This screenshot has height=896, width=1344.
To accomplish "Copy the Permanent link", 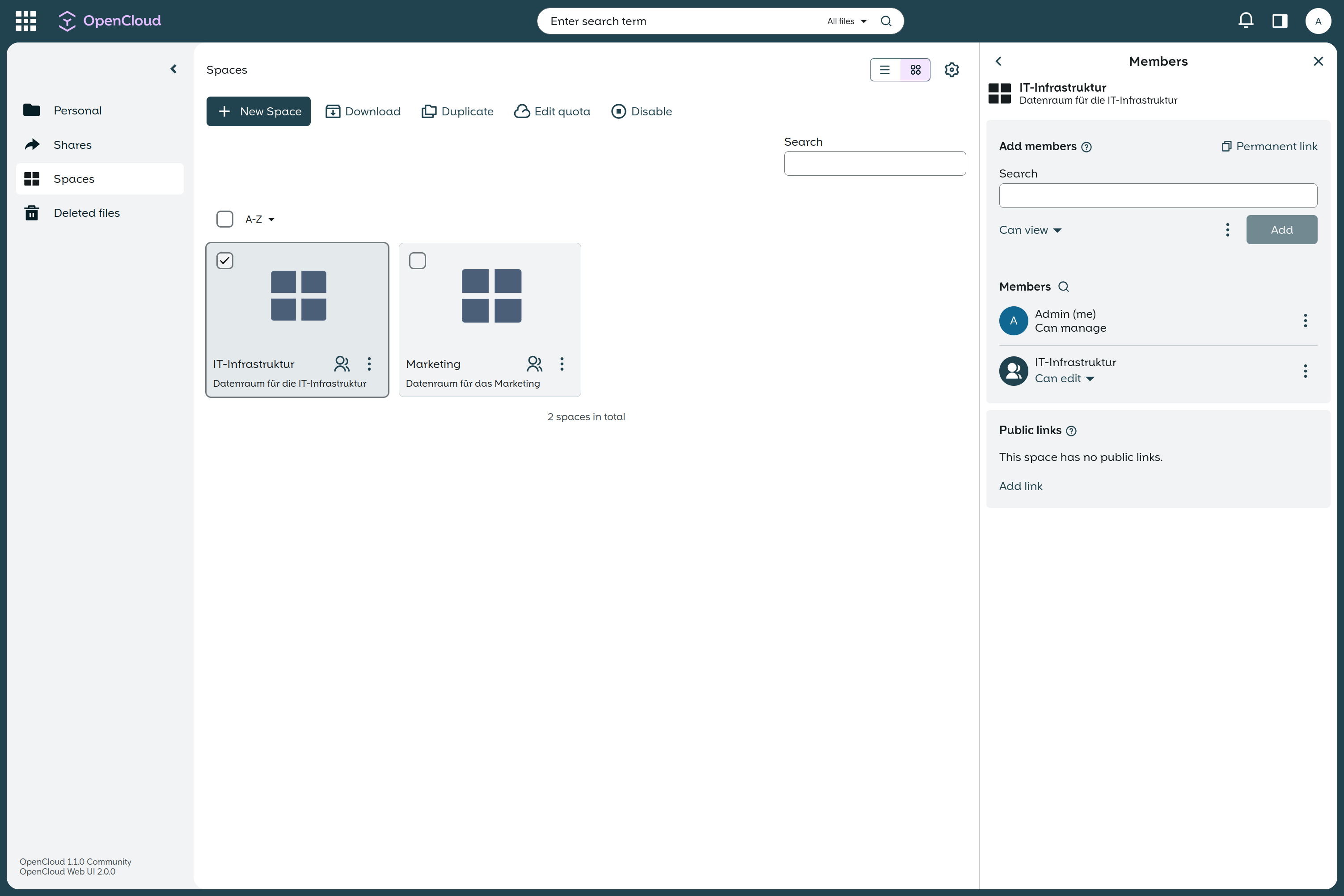I will pyautogui.click(x=1270, y=146).
